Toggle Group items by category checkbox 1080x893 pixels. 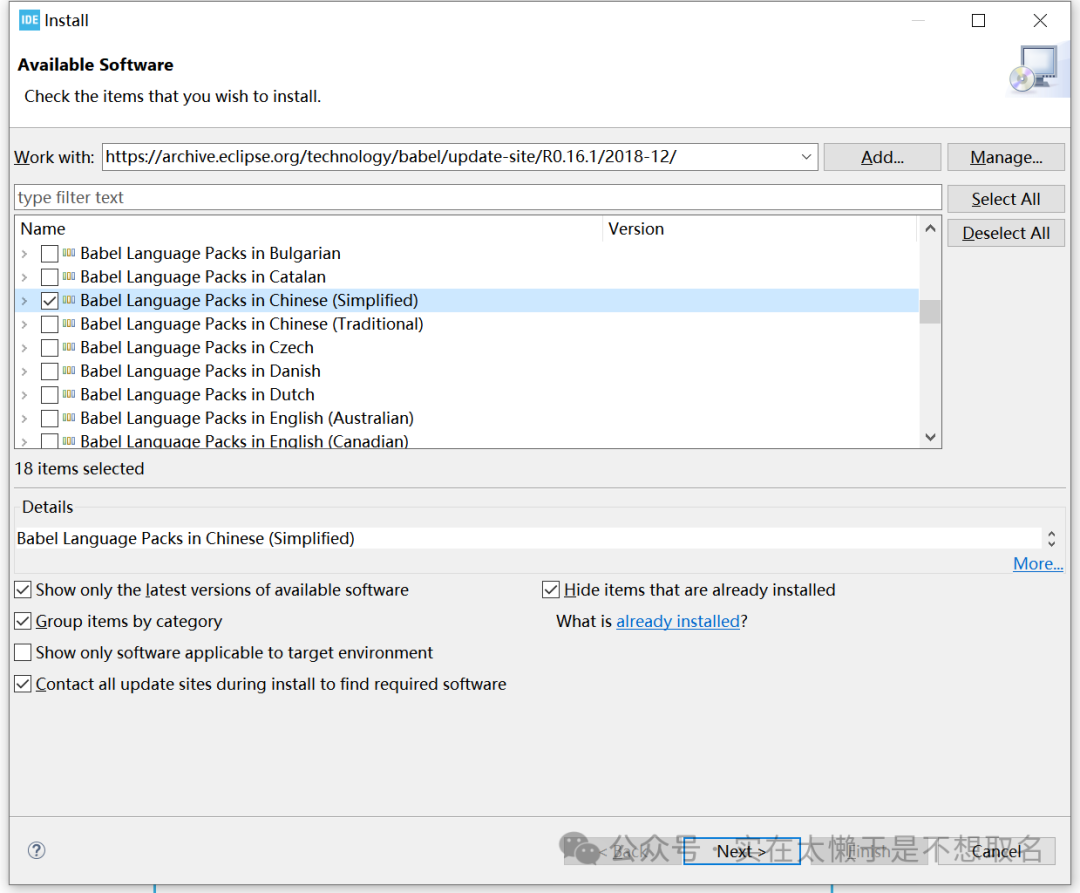[23, 621]
